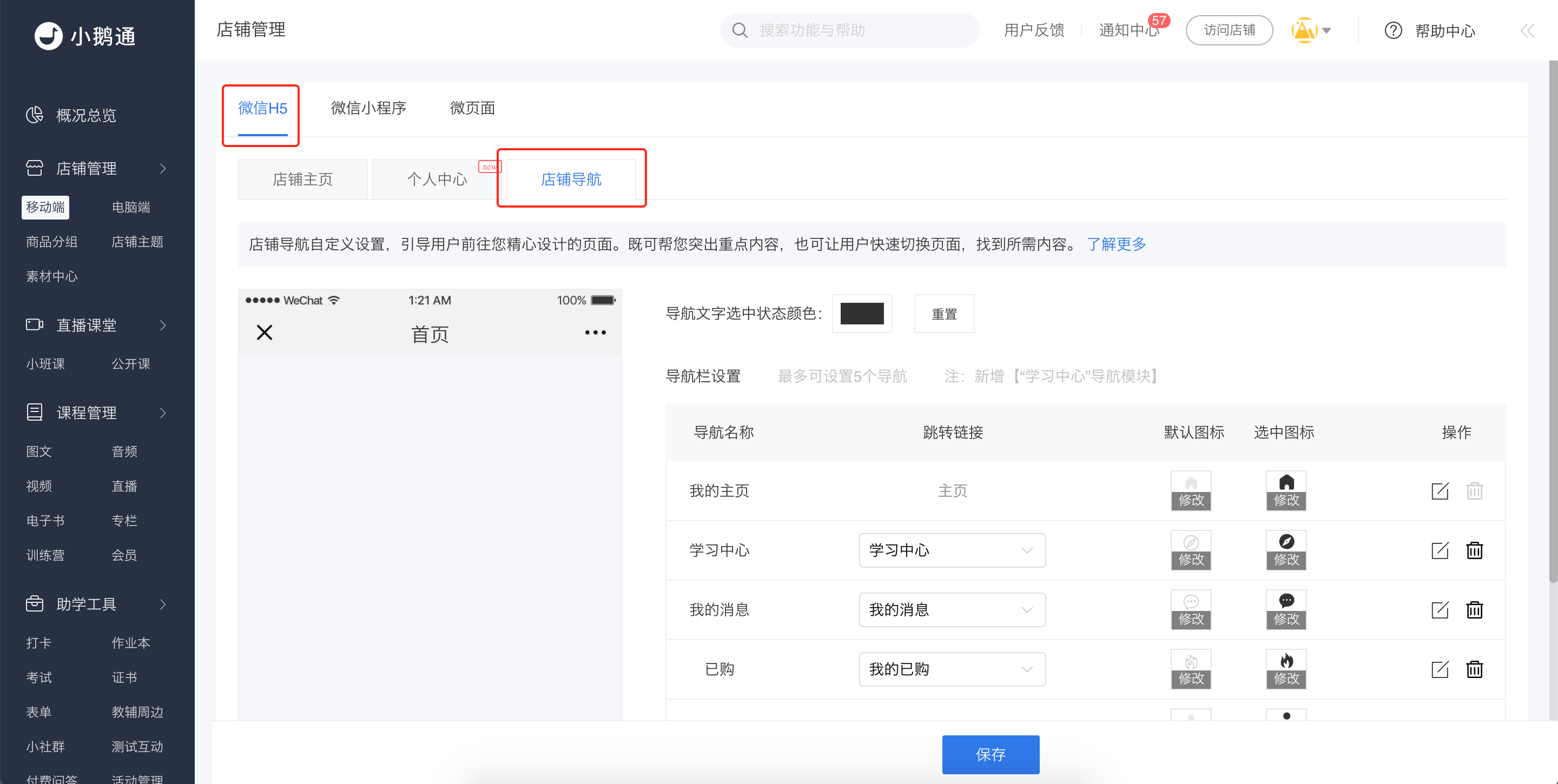Click the blue 保存 button

[990, 754]
